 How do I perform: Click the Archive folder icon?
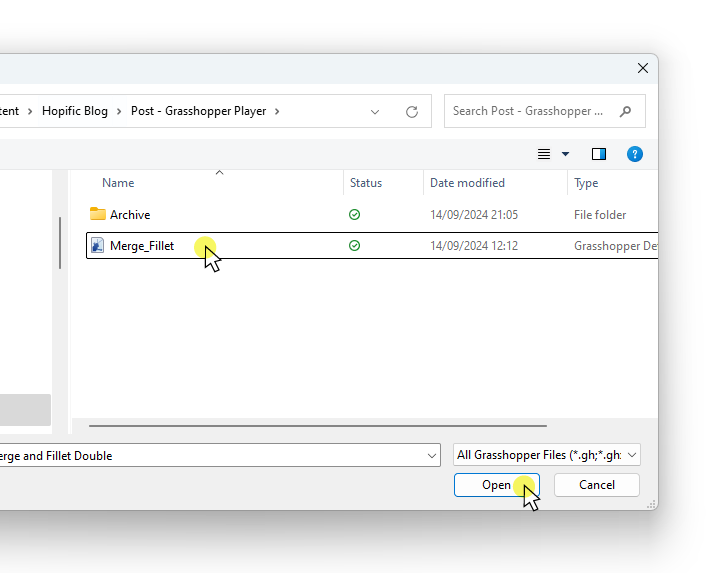click(x=98, y=215)
